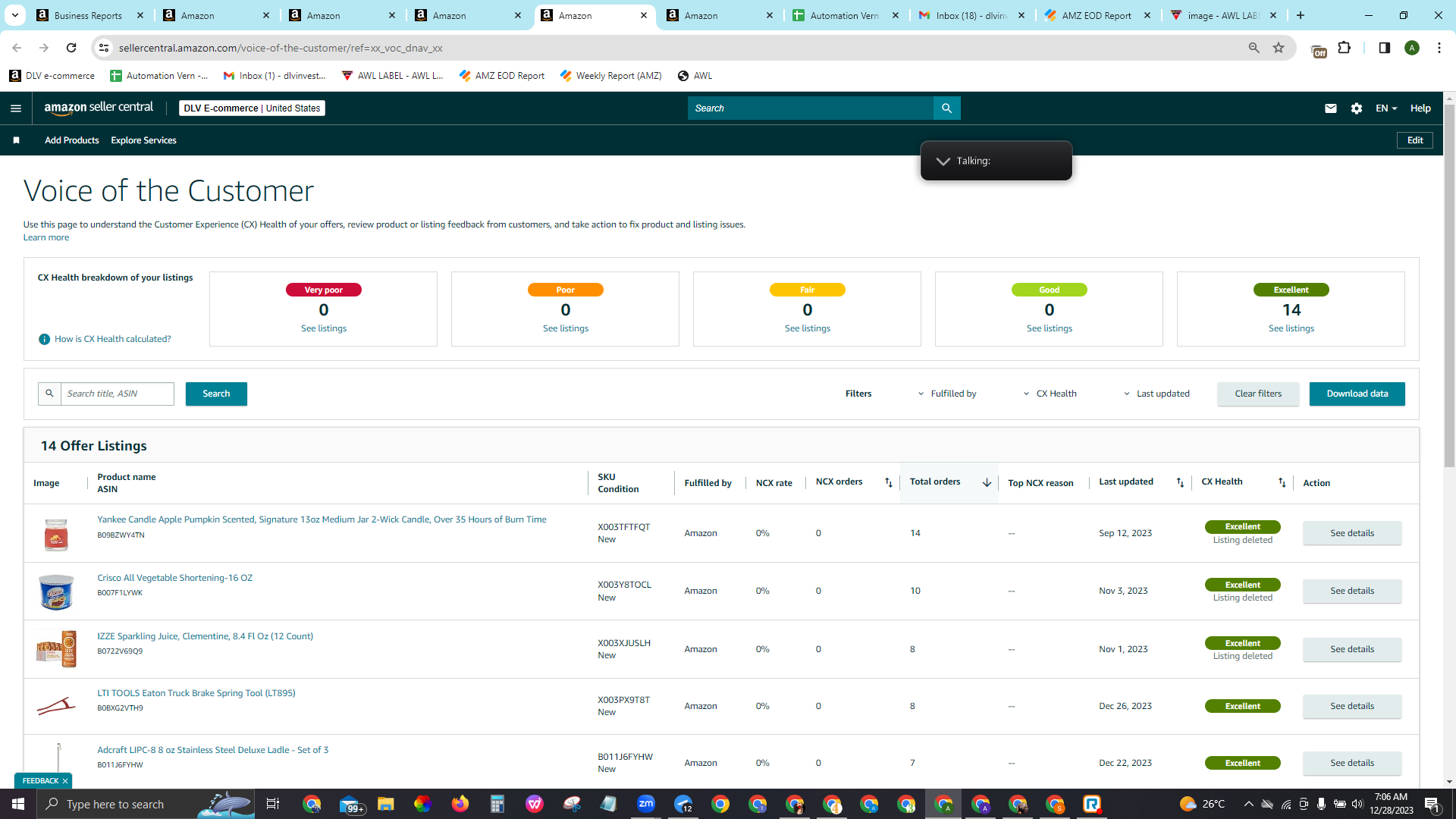Switch to the Inbox (18) Gmail tab
Viewport: 1456px width, 819px height.
point(971,15)
